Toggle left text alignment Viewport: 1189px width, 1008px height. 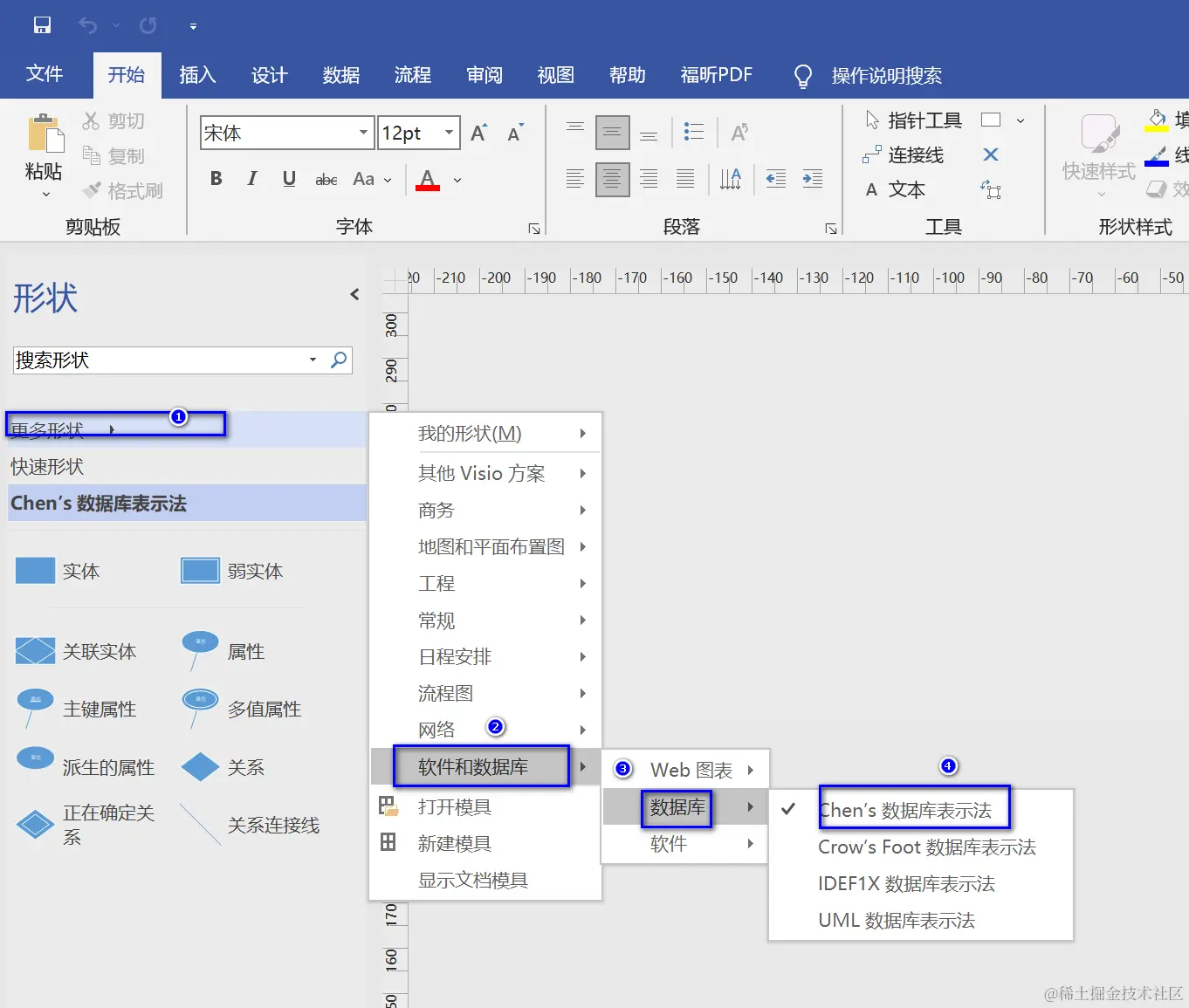click(x=574, y=179)
